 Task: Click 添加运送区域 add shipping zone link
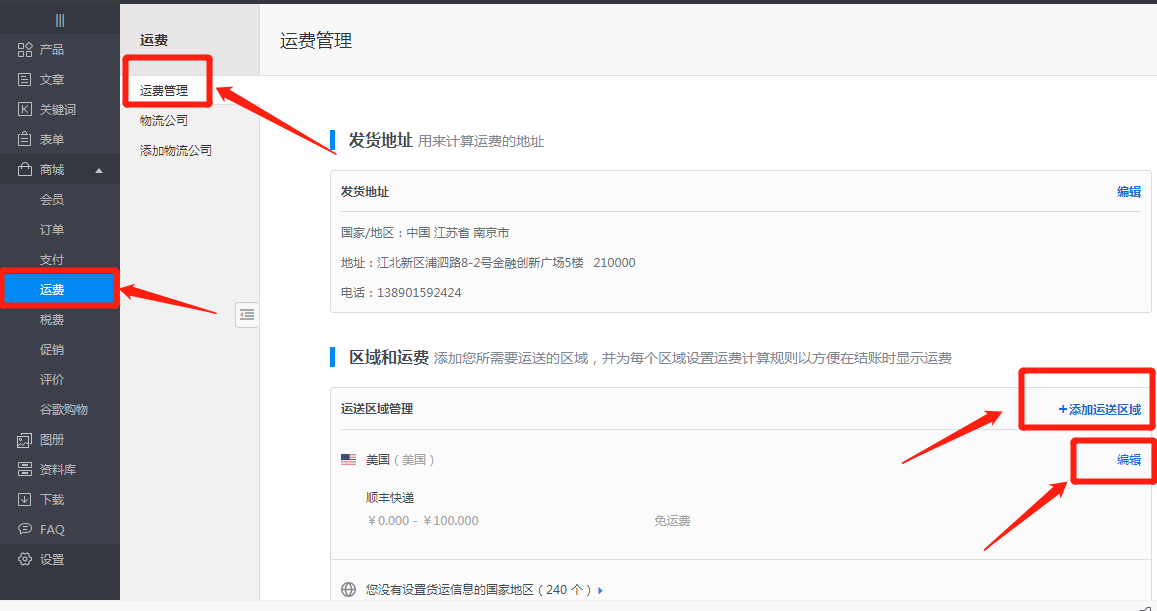click(1099, 409)
